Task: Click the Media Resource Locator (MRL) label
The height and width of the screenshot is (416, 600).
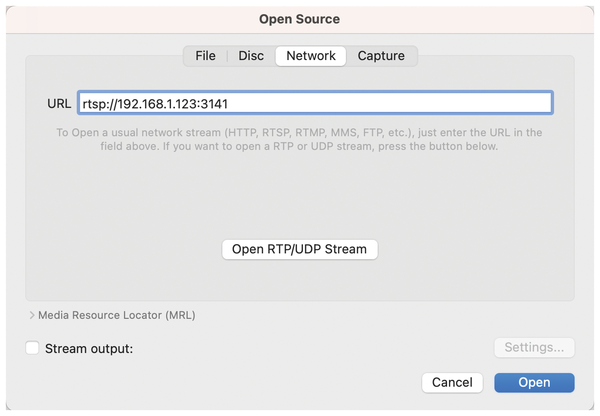Action: coord(116,315)
